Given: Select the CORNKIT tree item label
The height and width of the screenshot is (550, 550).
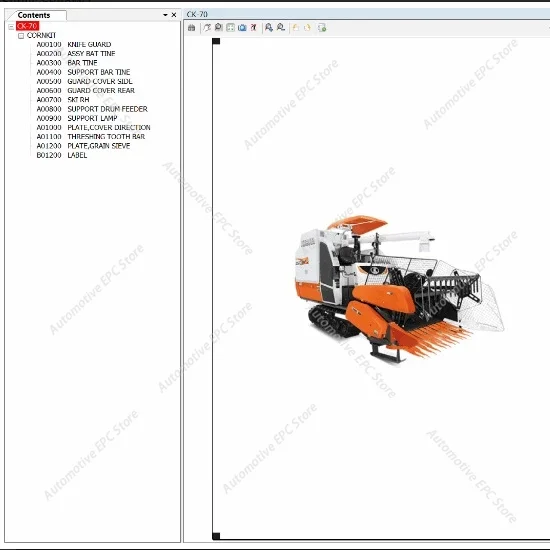Looking at the screenshot, I should tap(41, 35).
